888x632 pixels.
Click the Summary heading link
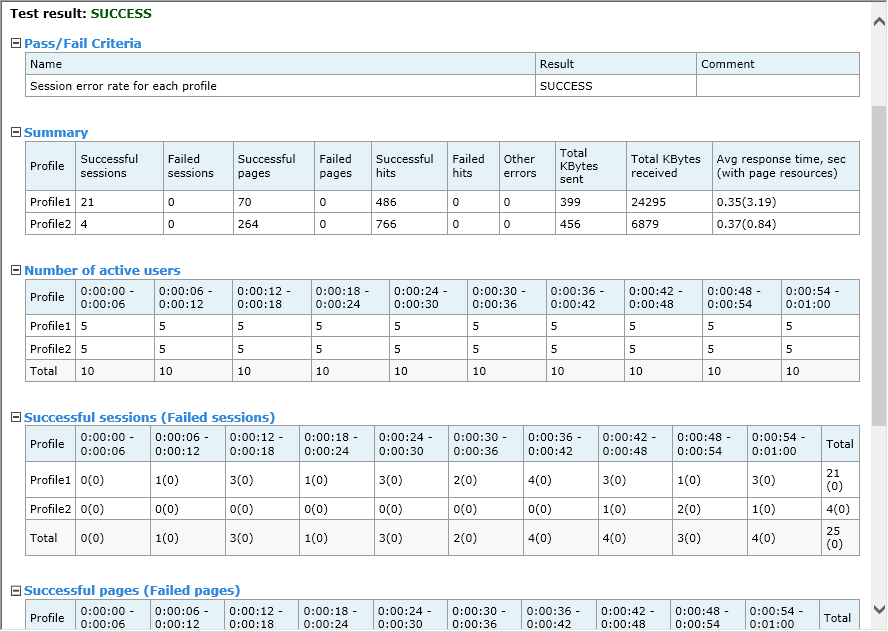click(x=57, y=132)
